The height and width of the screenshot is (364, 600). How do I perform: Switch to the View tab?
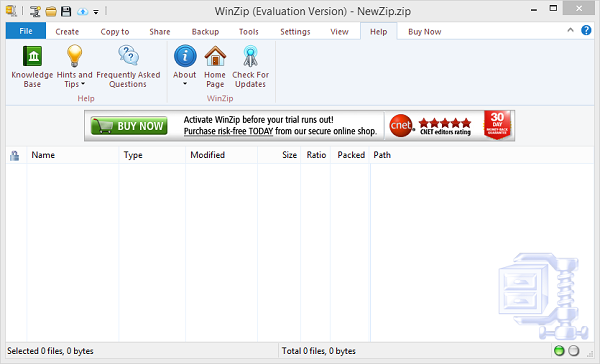tap(339, 32)
